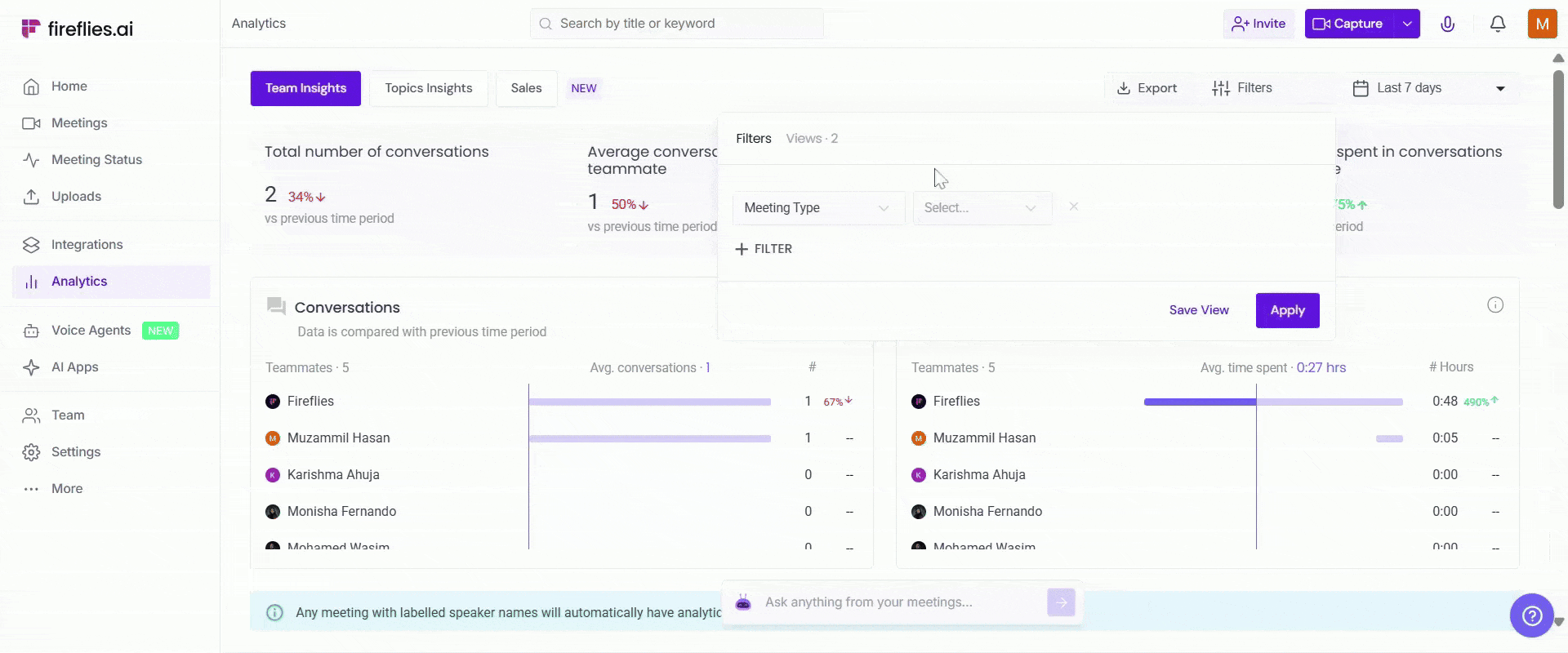The width and height of the screenshot is (1568, 653).
Task: Open the user profile avatar
Action: (1542, 24)
